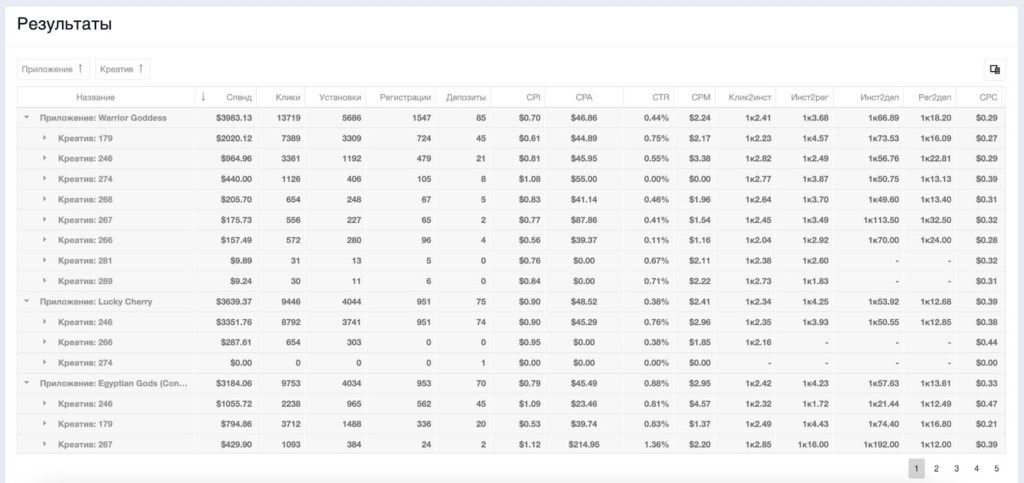Screen dimensions: 1024x483
Task: Expand Креатив: 179 under Warrior Goddess
Action: click(44, 138)
